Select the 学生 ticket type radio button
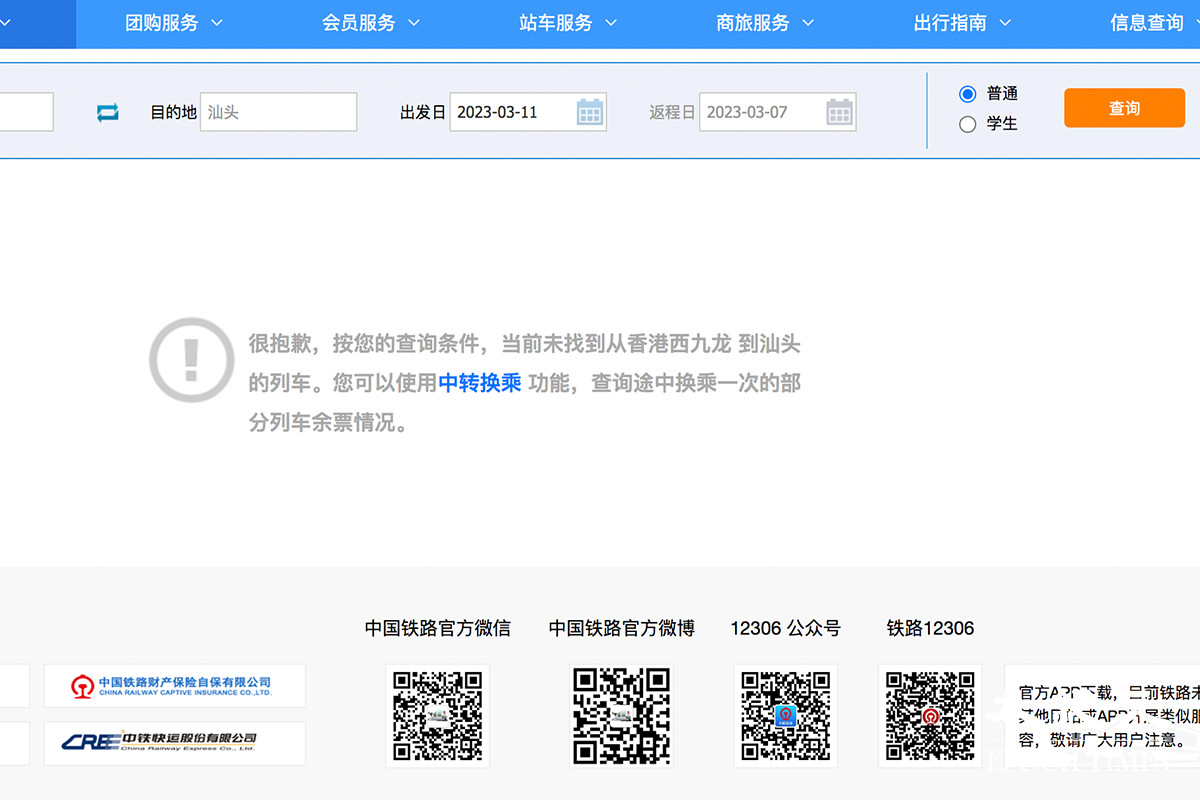The height and width of the screenshot is (800, 1200). point(967,125)
